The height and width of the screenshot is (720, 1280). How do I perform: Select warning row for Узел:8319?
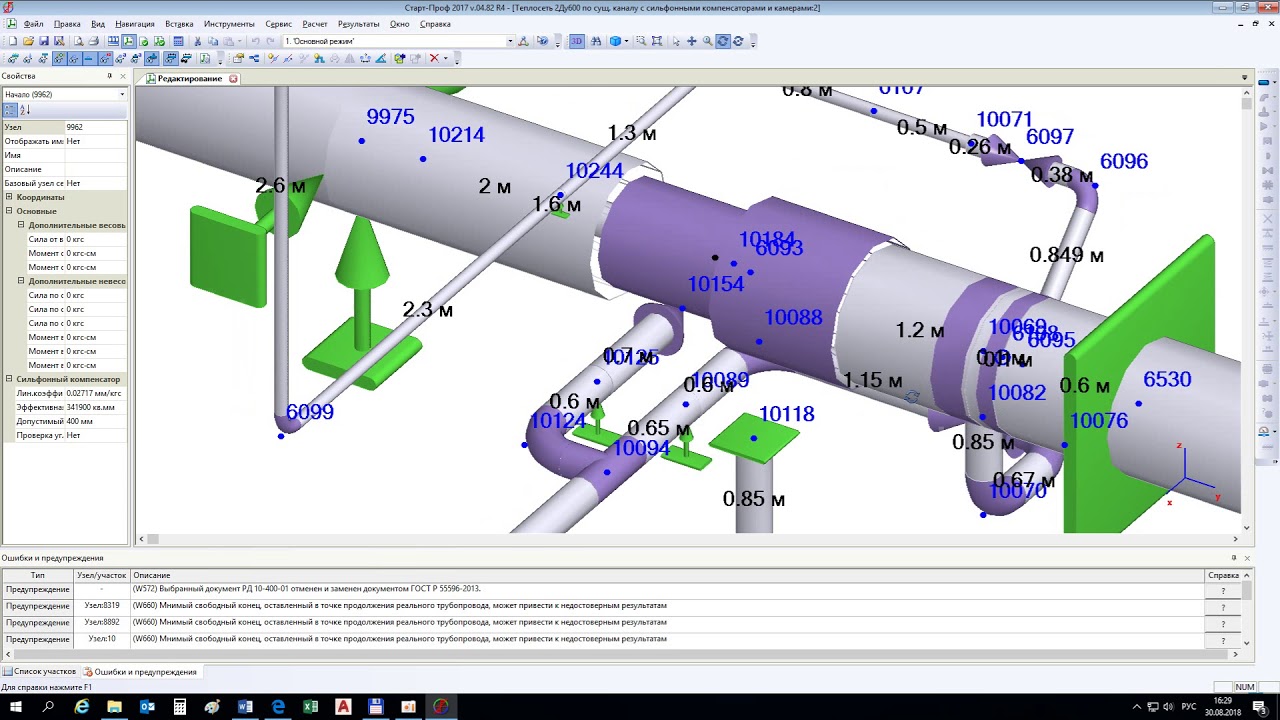[x=604, y=606]
